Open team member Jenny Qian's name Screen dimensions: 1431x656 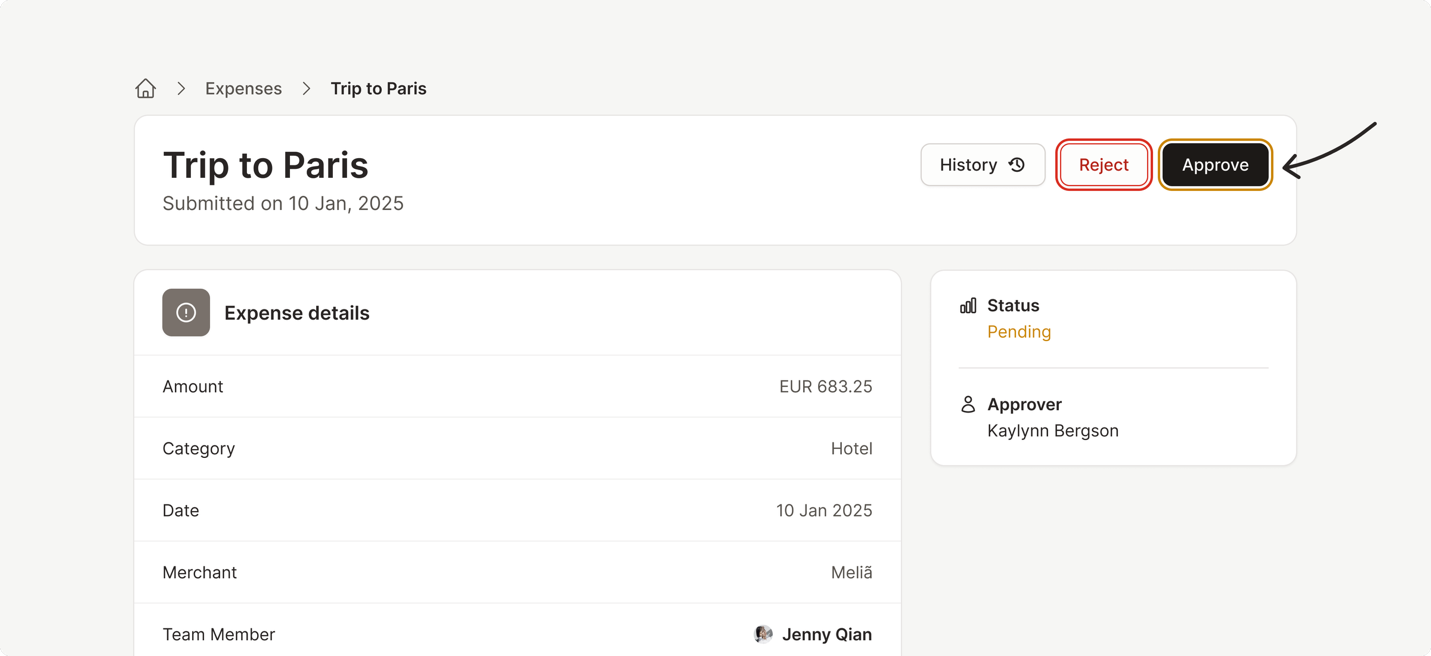[826, 634]
